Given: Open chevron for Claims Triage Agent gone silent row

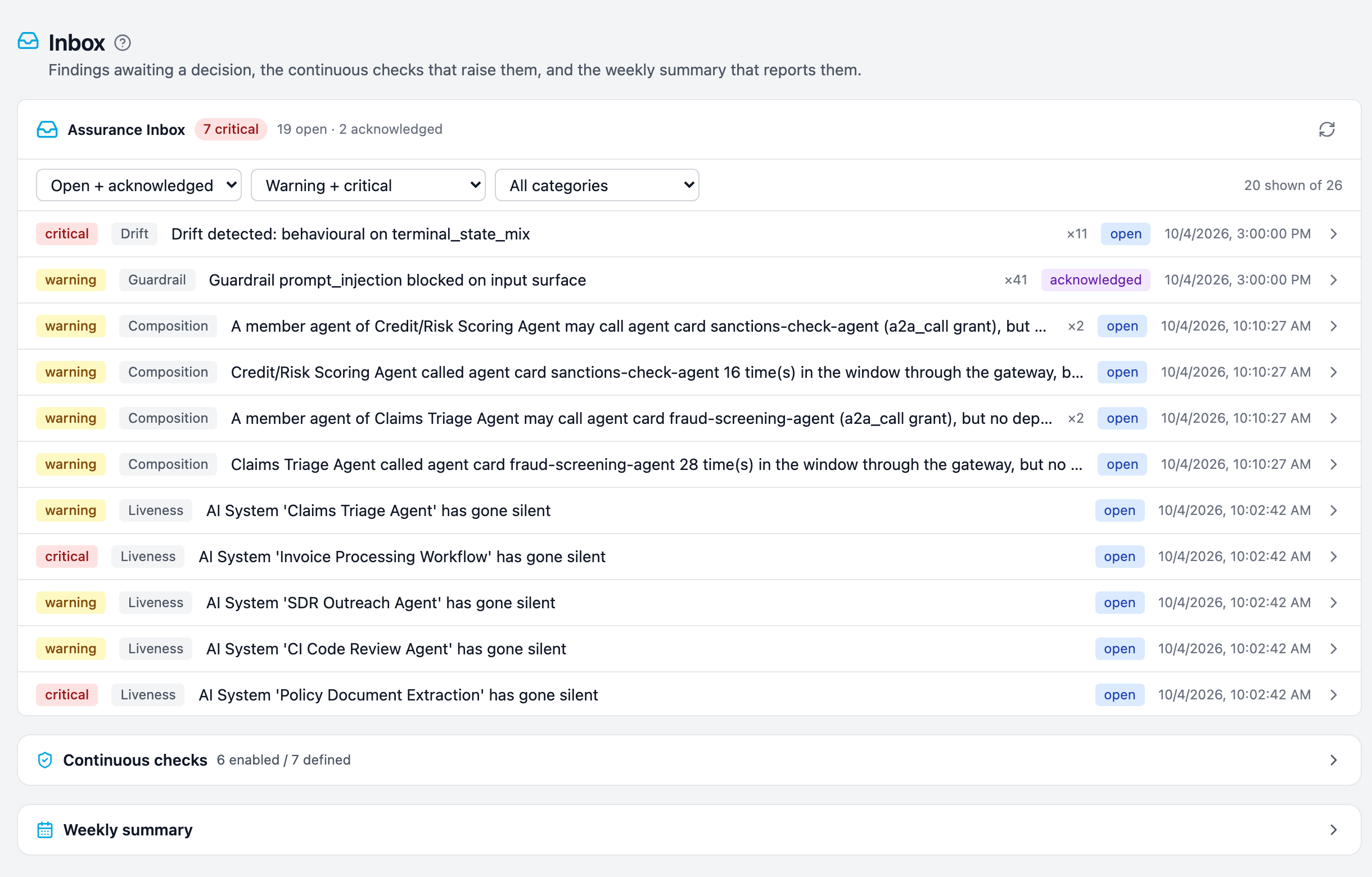Looking at the screenshot, I should pyautogui.click(x=1333, y=510).
